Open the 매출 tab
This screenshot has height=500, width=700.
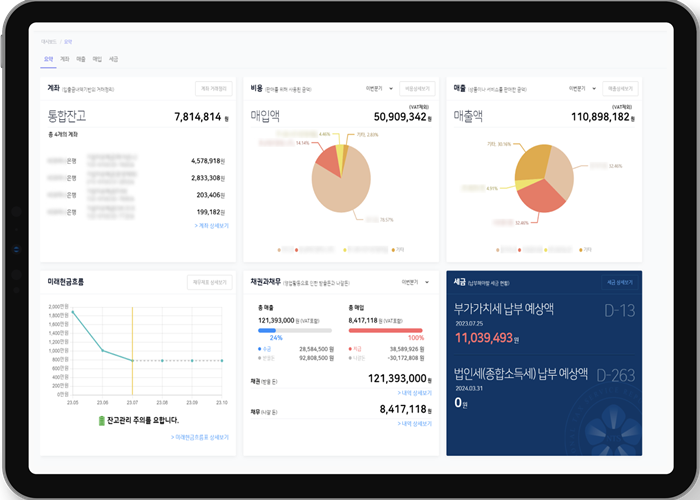[x=81, y=59]
